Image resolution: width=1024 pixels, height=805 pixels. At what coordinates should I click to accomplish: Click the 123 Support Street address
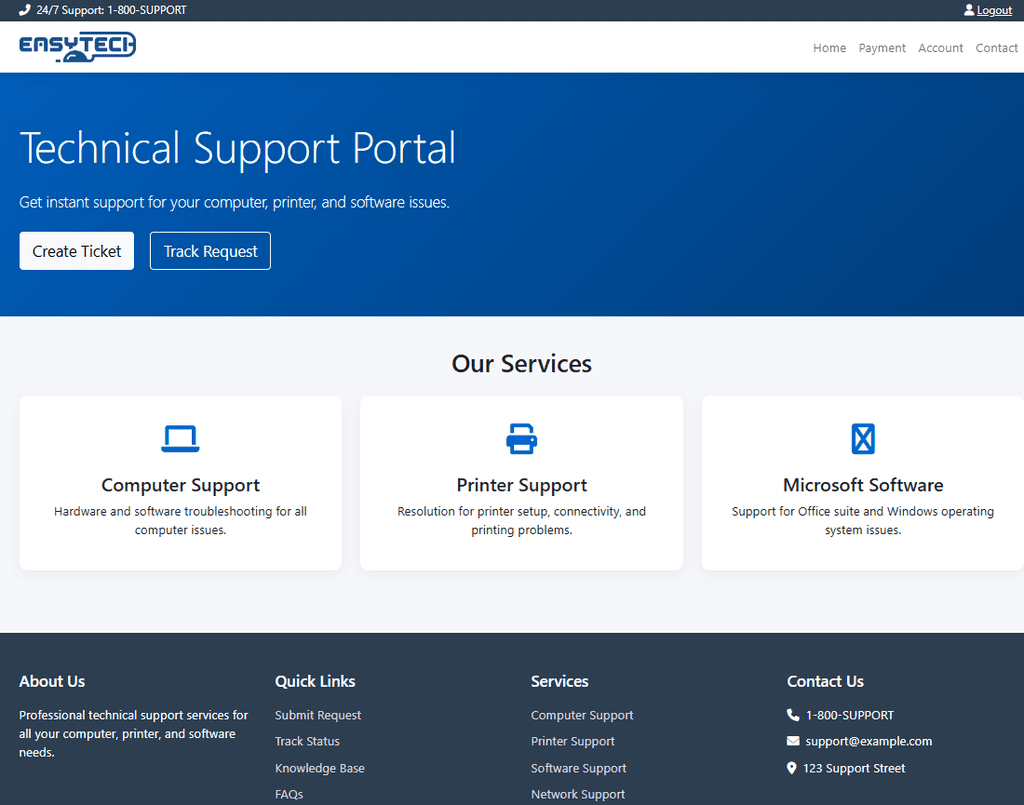(854, 768)
